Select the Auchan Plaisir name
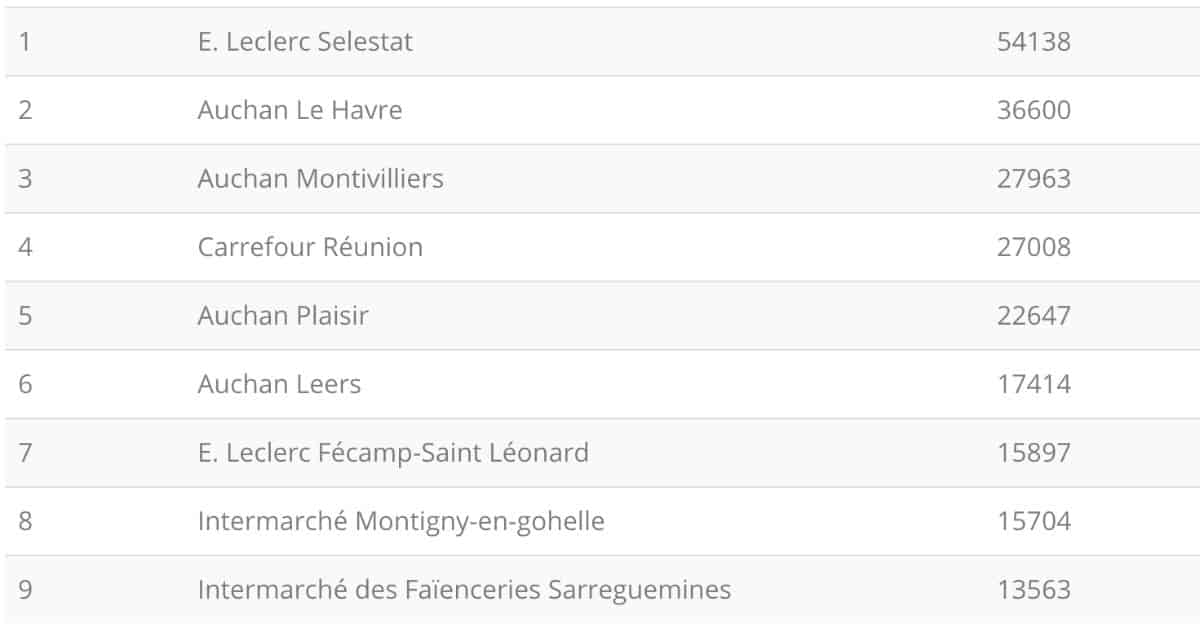Viewport: 1200px width, 628px height. tap(283, 316)
